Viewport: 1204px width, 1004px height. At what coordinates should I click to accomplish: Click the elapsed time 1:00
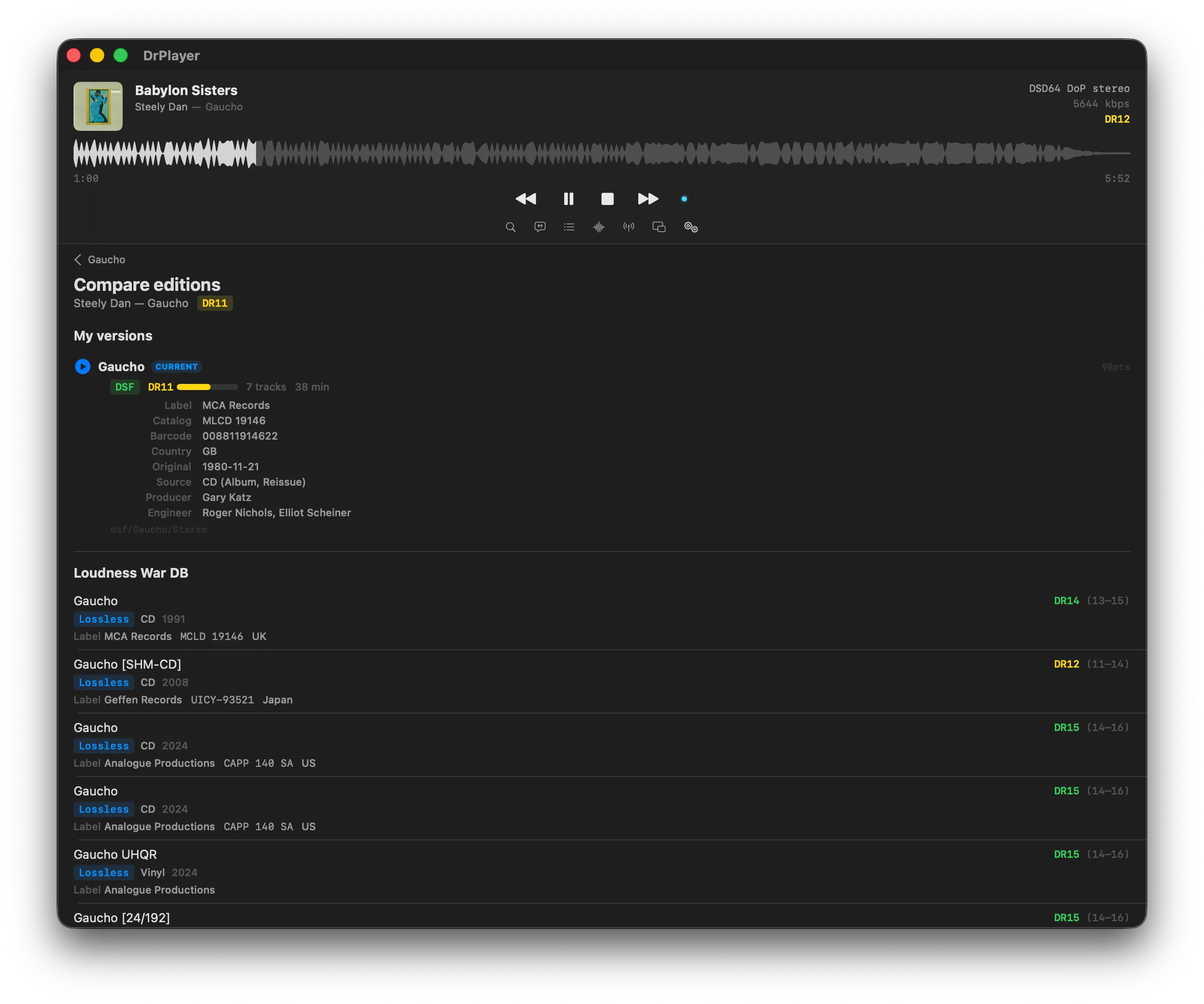[x=86, y=179]
